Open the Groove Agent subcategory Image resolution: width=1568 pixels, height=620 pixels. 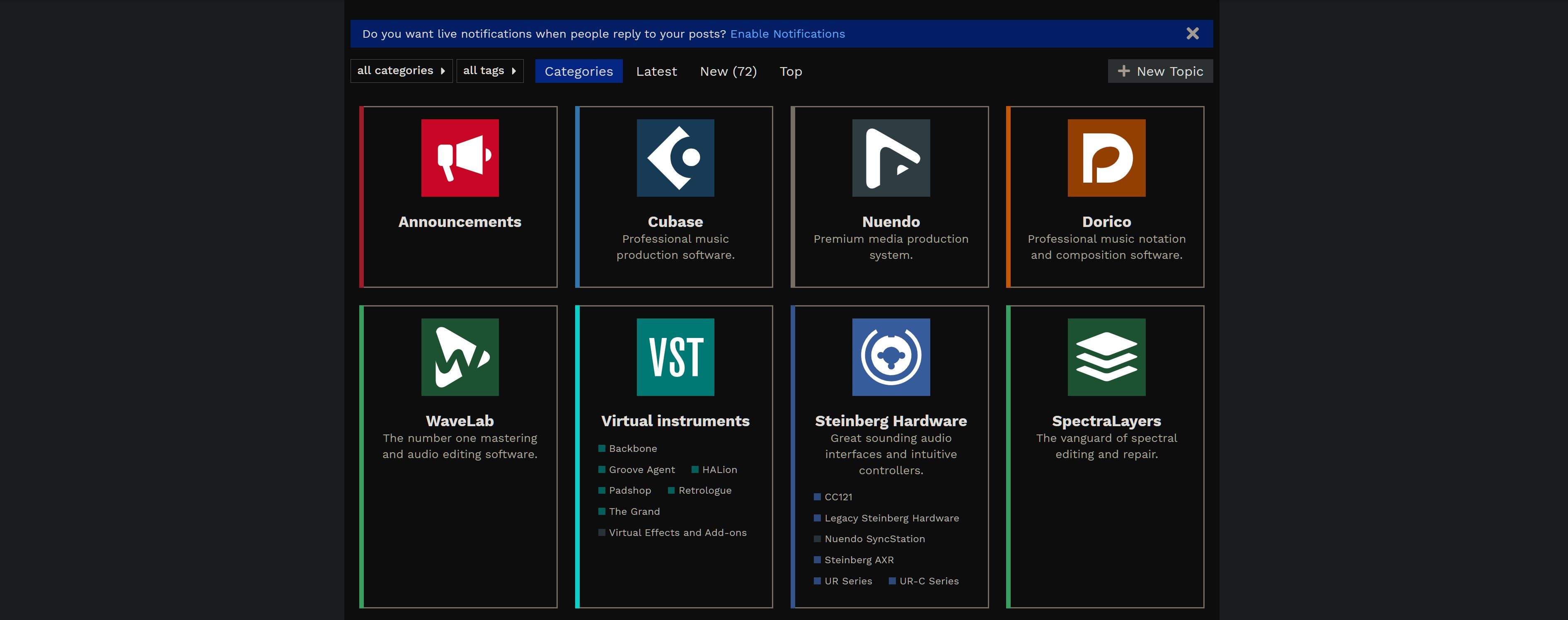pos(641,470)
